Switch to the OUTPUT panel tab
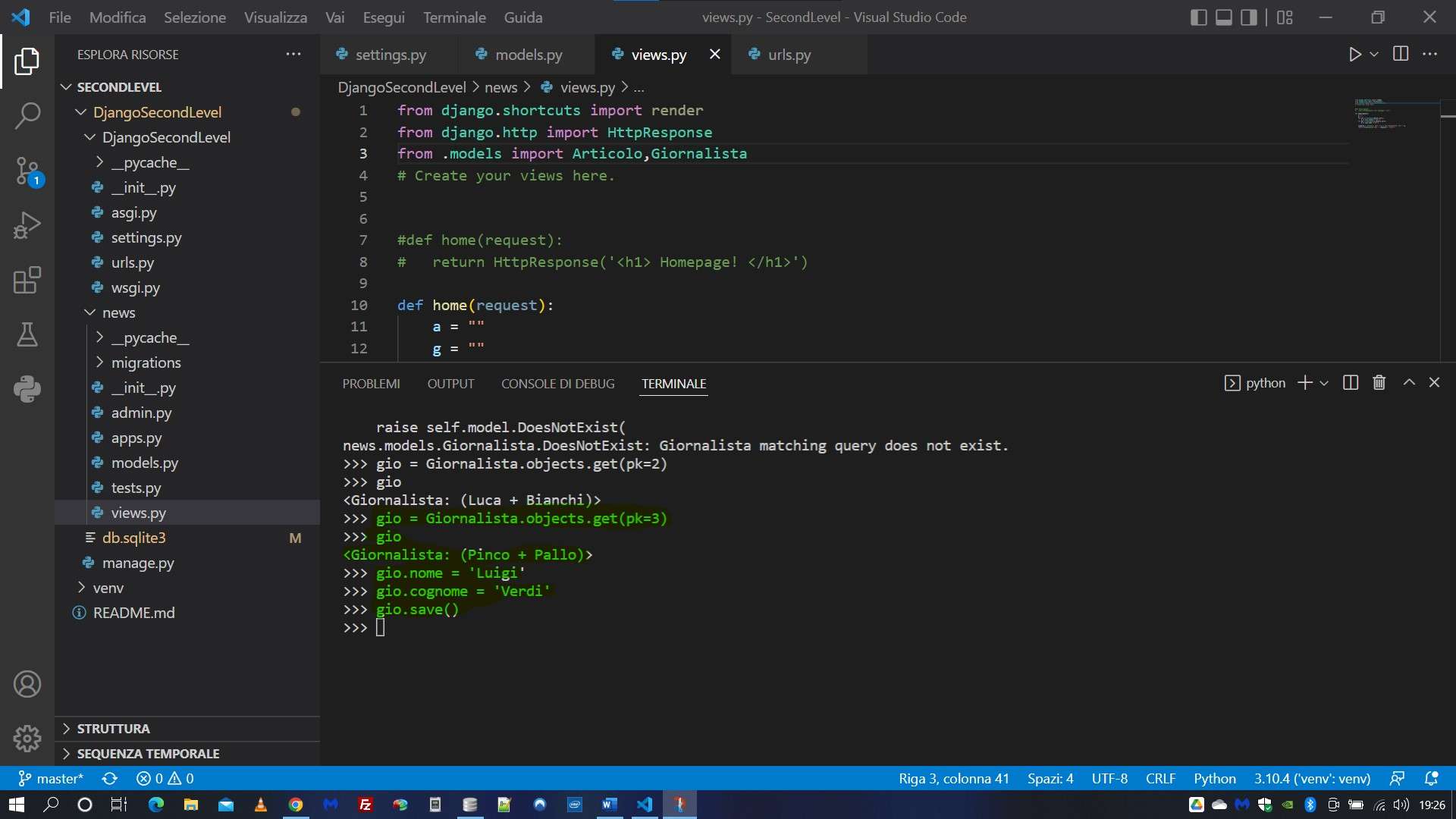 [x=450, y=384]
